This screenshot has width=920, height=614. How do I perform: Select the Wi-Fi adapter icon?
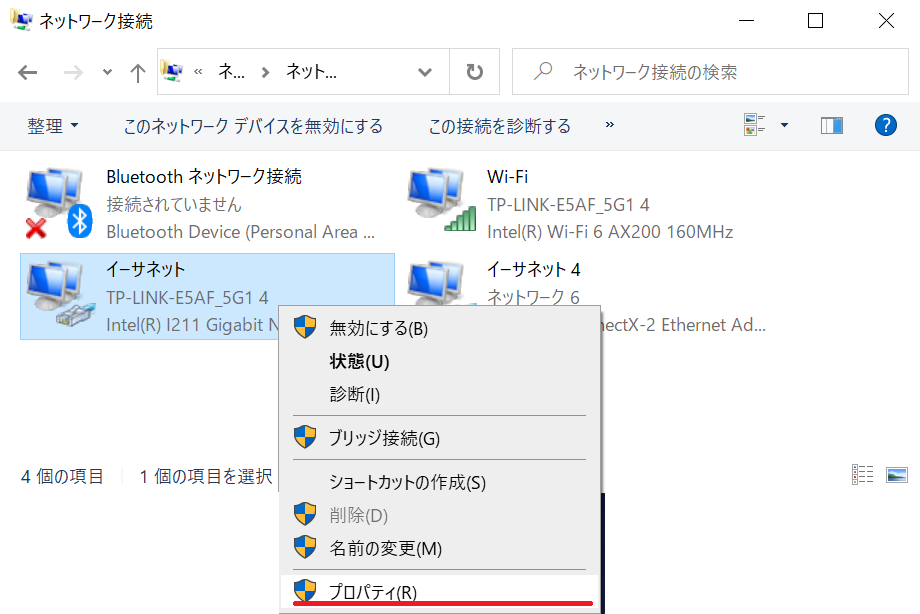click(x=441, y=200)
